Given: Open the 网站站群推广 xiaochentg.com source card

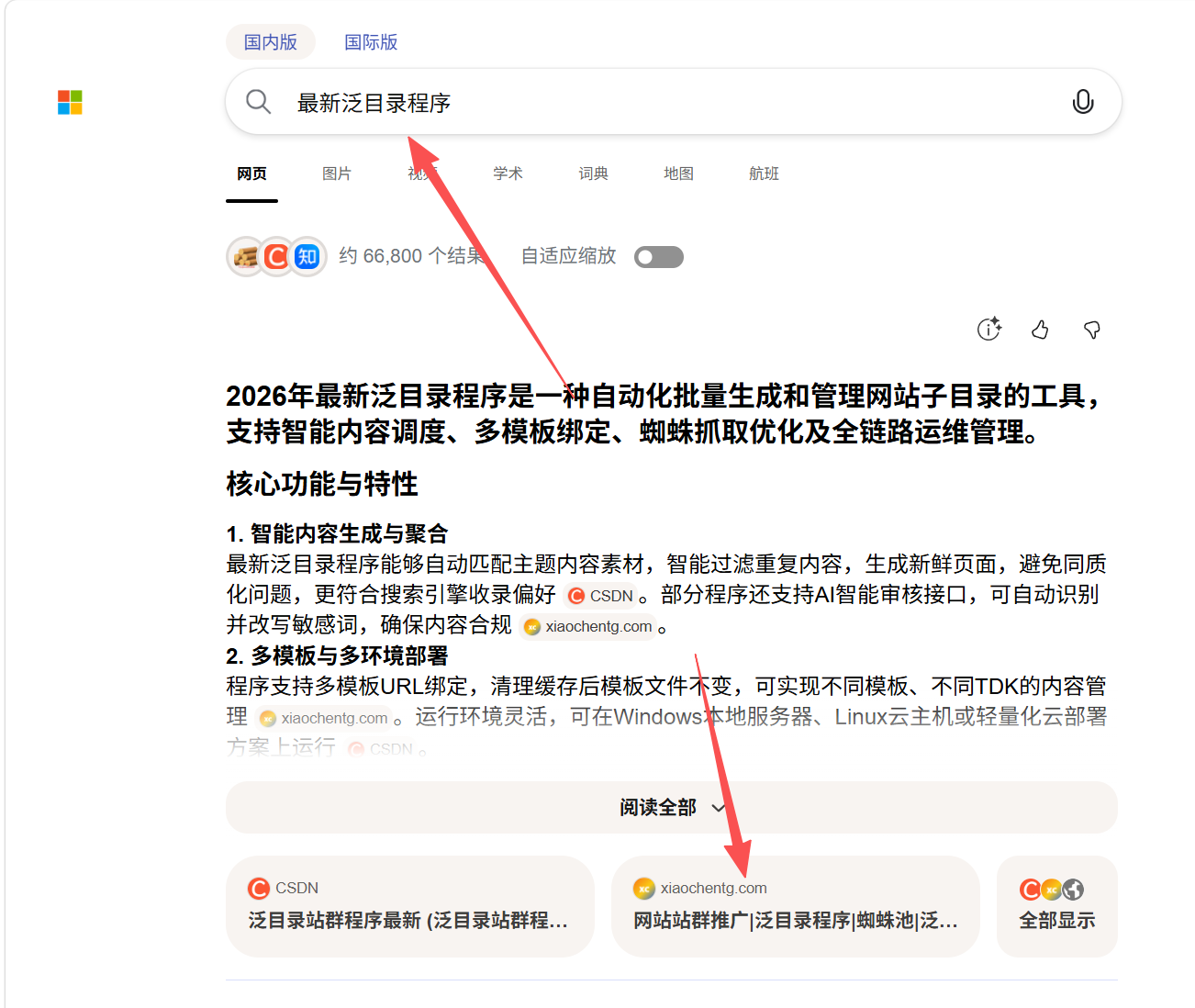Looking at the screenshot, I should pos(796,906).
